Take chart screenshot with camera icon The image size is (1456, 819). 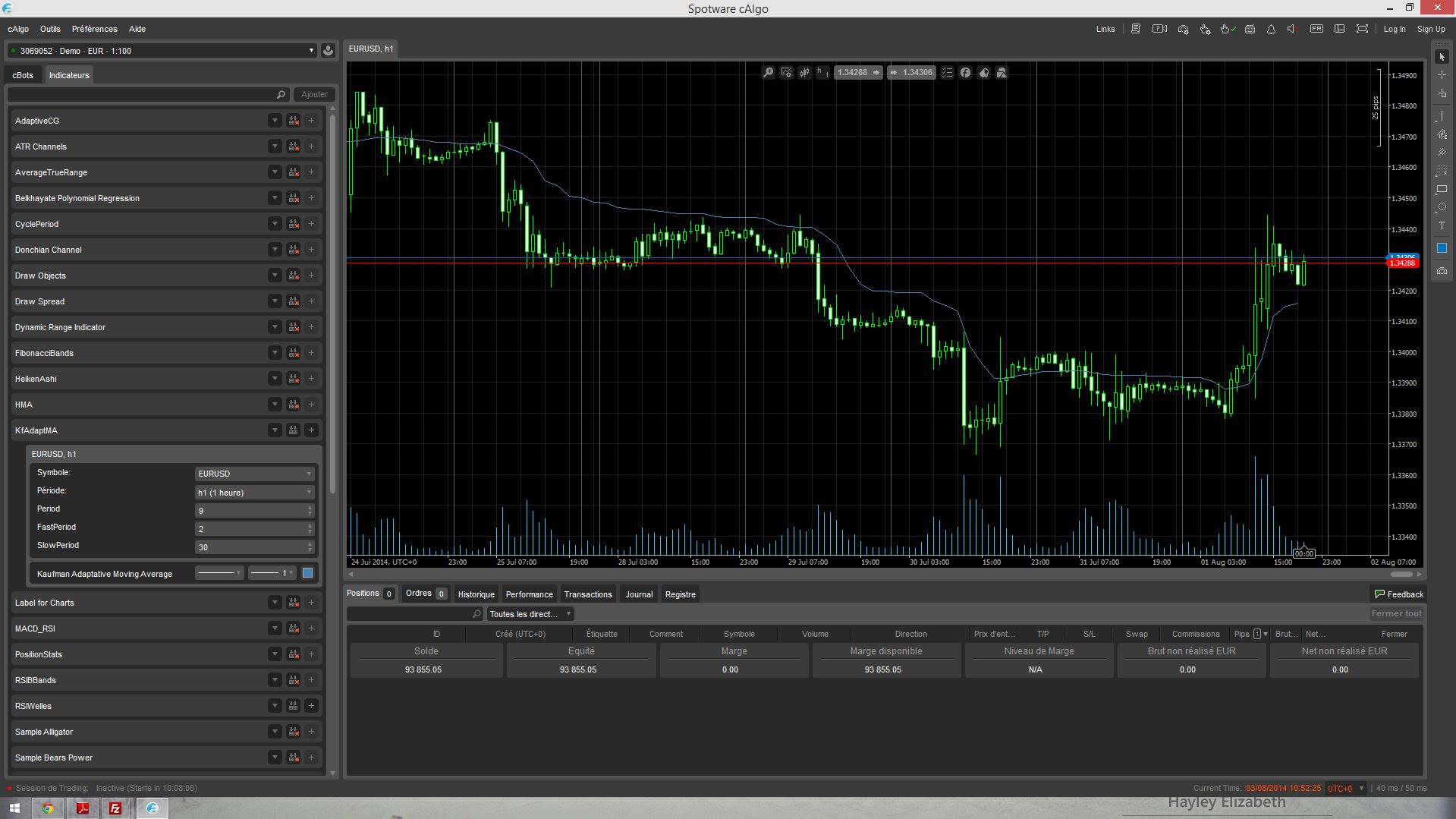[1442, 270]
